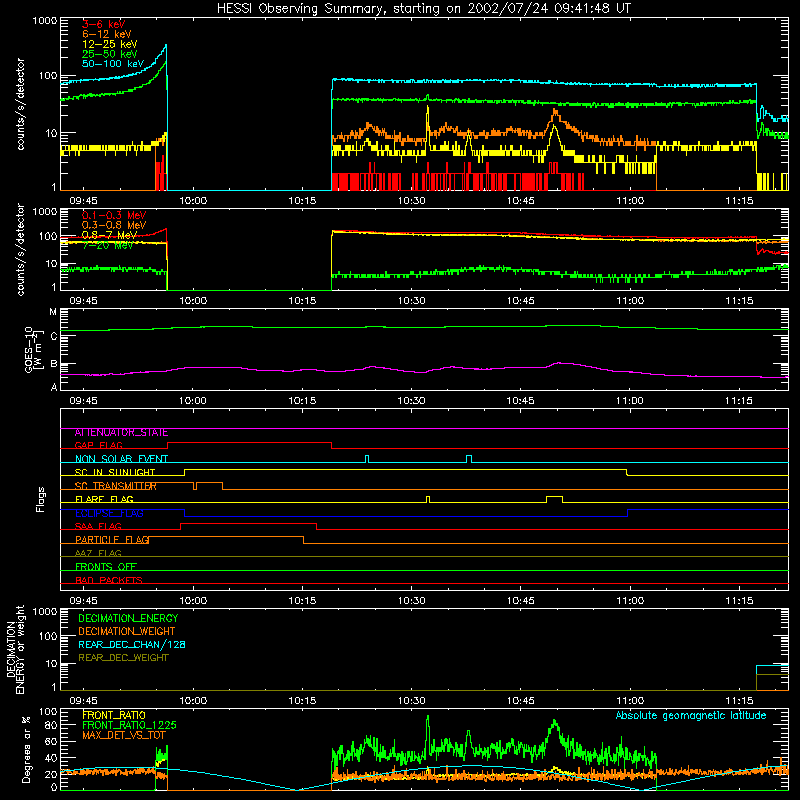Click the DECIMATION_WEIGHT legend label
The height and width of the screenshot is (800, 800).
coord(127,632)
